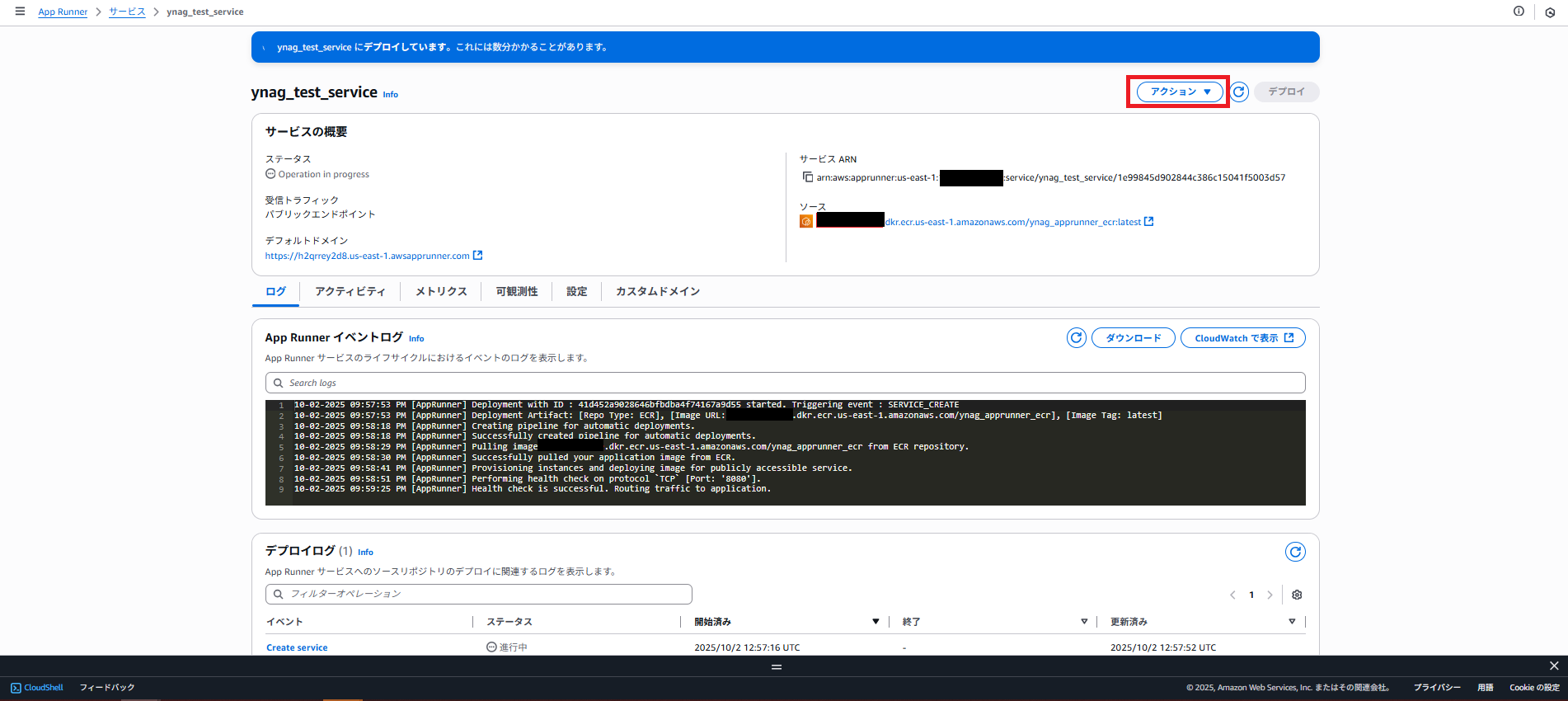Sort by 更新済み column arrow
Image resolution: width=1568 pixels, height=701 pixels.
point(1292,622)
